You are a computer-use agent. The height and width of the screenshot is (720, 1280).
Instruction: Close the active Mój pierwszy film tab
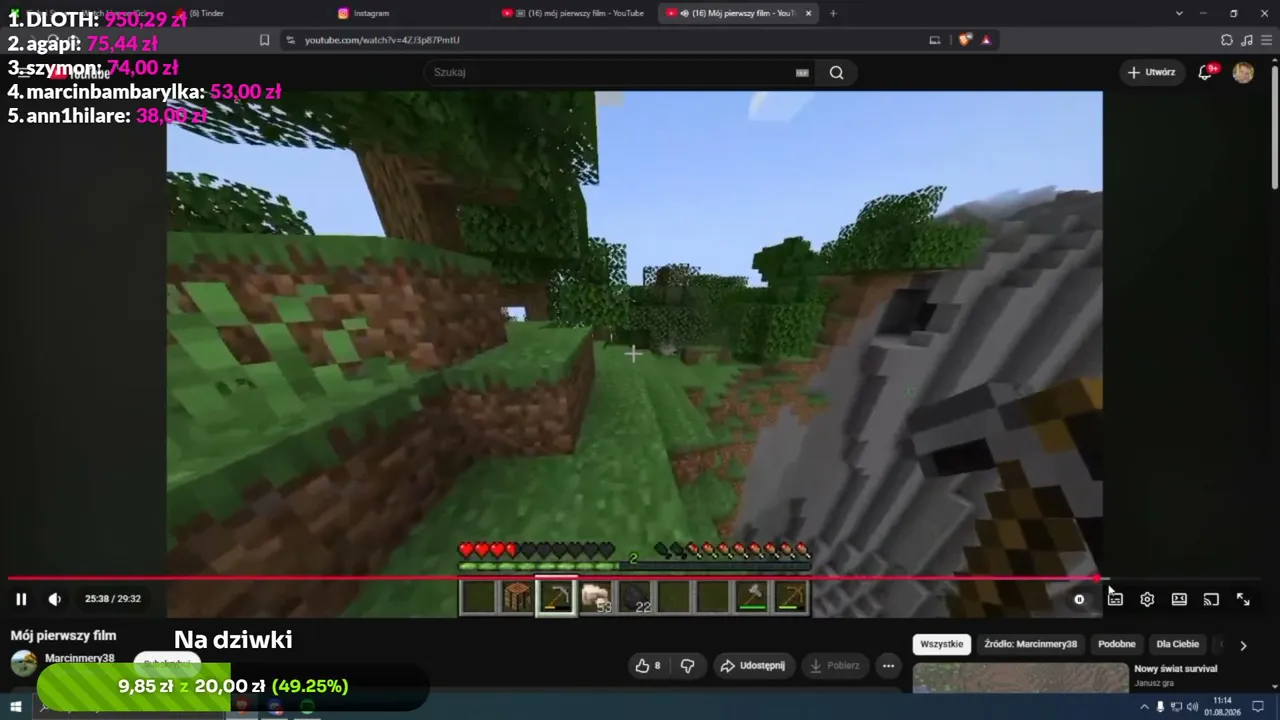[x=808, y=13]
